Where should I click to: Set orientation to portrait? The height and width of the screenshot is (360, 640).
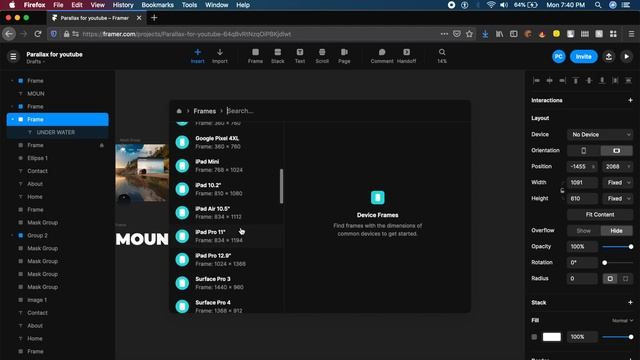click(584, 151)
